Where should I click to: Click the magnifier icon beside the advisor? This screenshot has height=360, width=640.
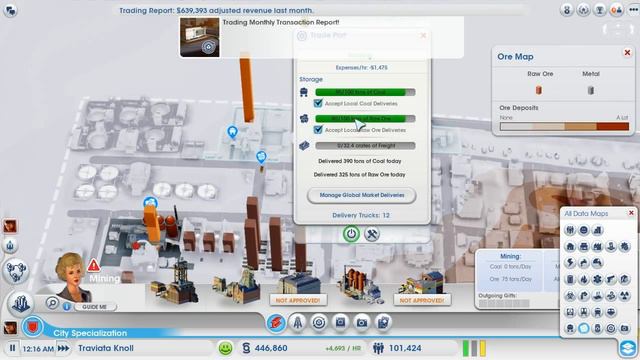pyautogui.click(x=52, y=303)
